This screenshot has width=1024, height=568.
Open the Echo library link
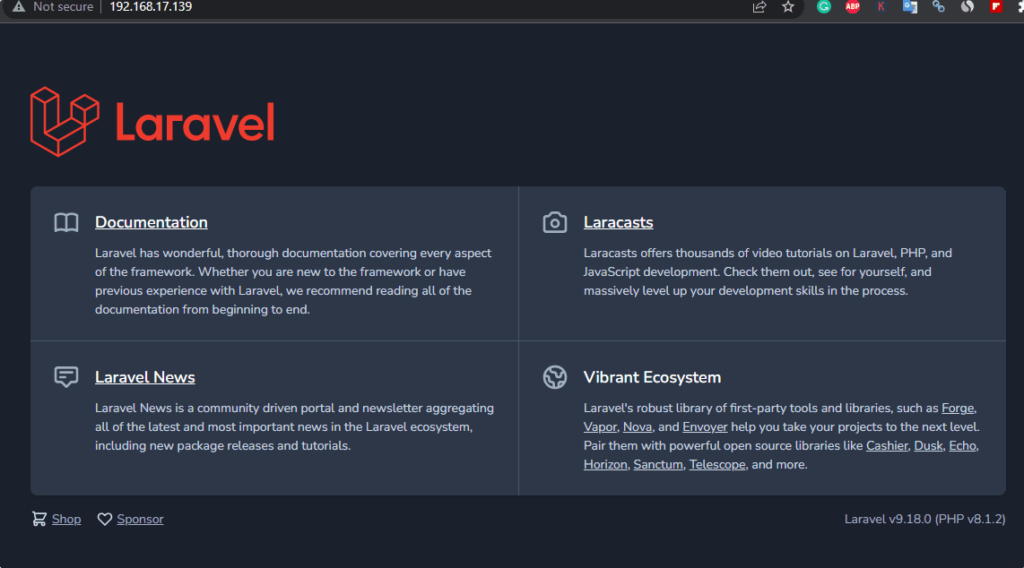[x=963, y=446]
